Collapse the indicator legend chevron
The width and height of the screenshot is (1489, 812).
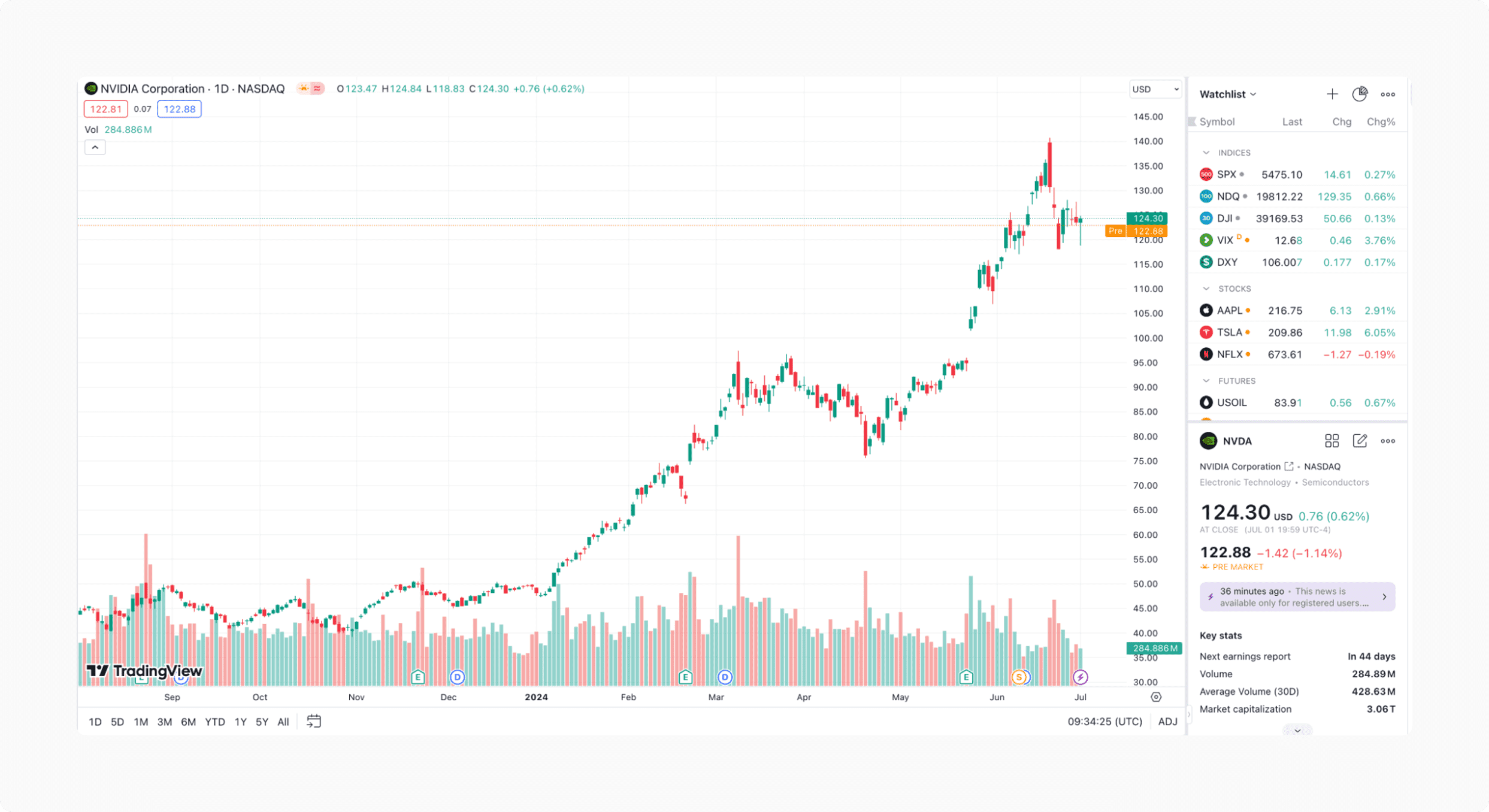coord(95,147)
